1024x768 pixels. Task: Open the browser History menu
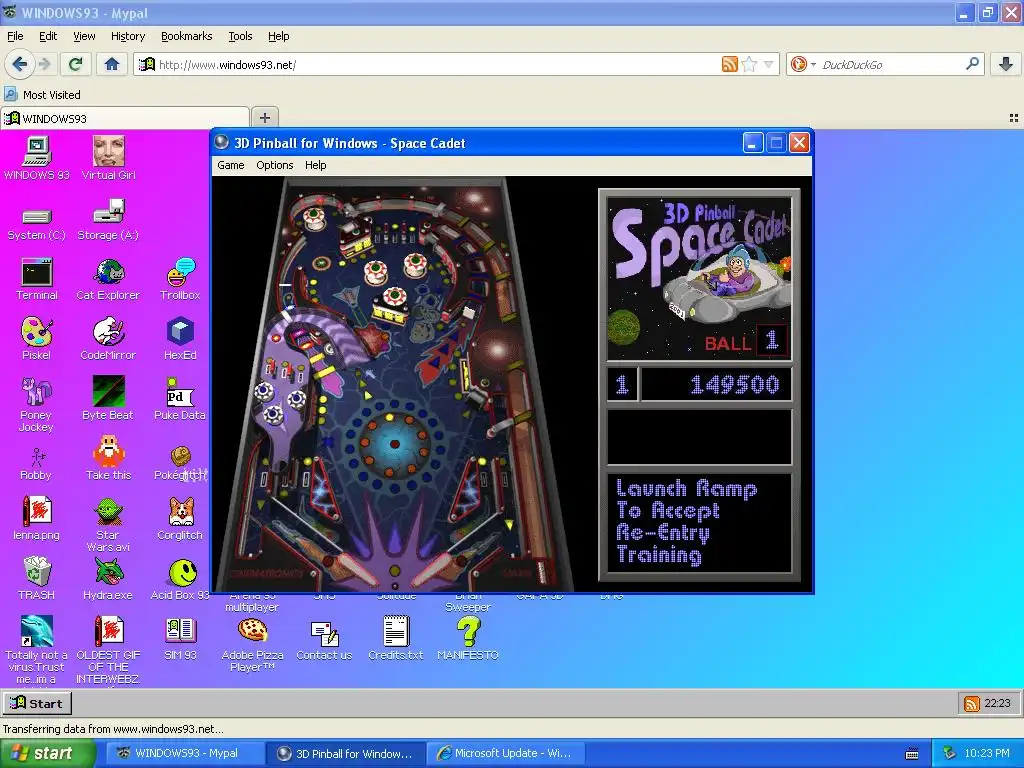pos(127,36)
